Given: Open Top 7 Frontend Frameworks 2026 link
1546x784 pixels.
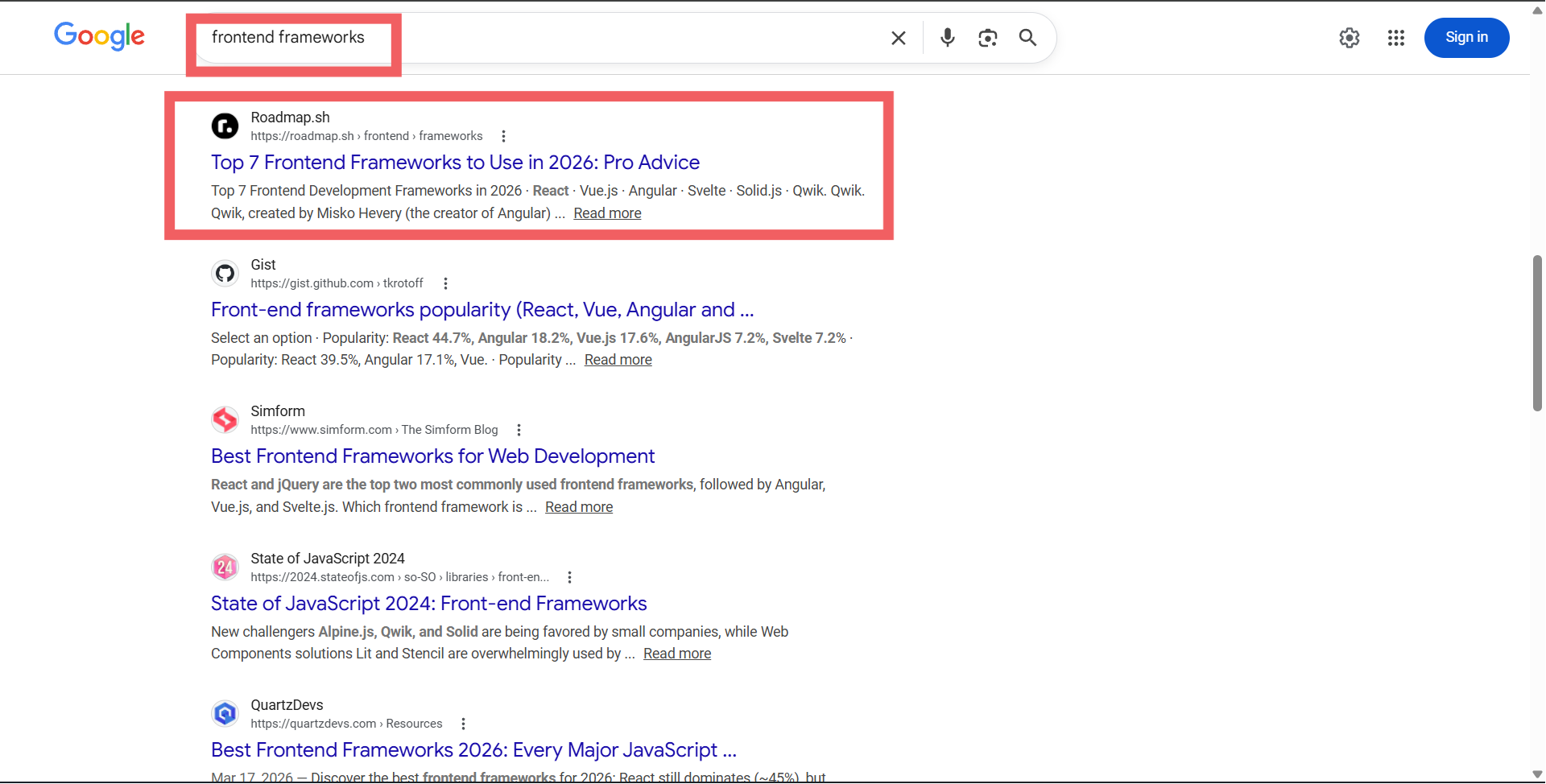Looking at the screenshot, I should pos(455,163).
